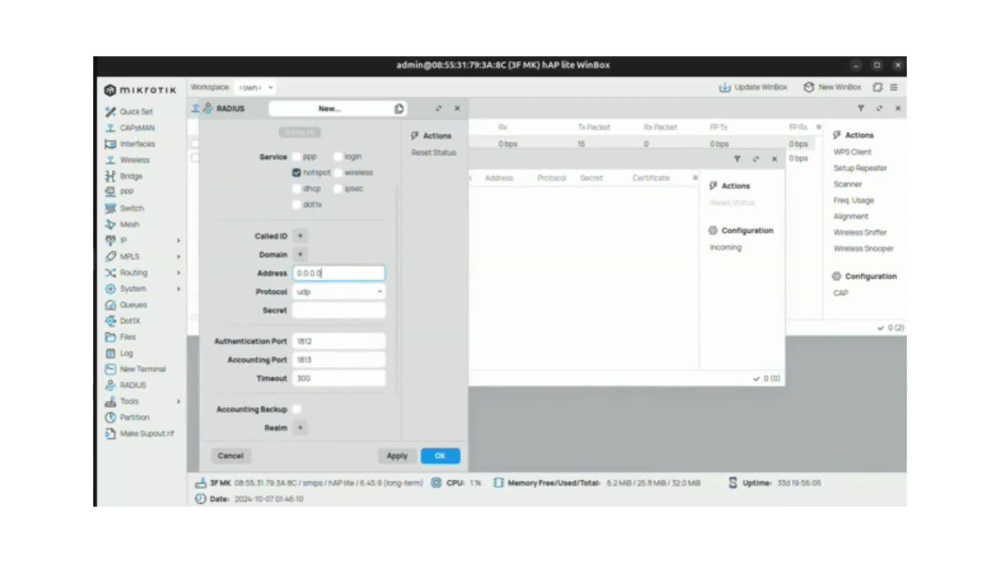Open Log in the sidebar

[x=119, y=353]
